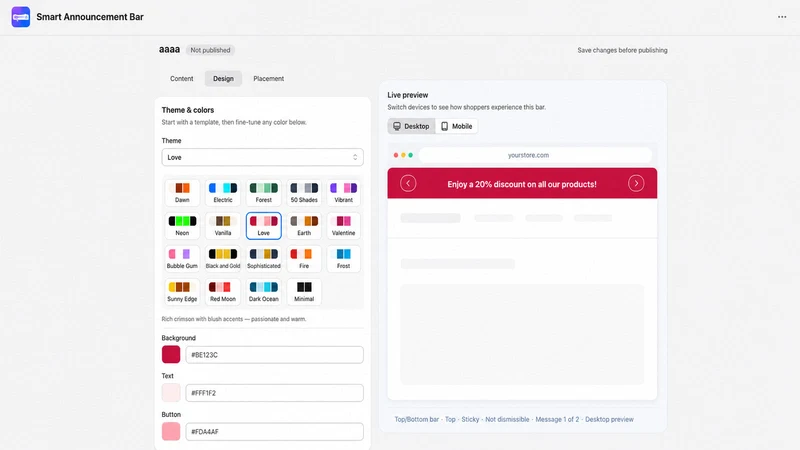The width and height of the screenshot is (800, 450).
Task: Click the 'Message 1 of 2' status text
Action: 557,419
